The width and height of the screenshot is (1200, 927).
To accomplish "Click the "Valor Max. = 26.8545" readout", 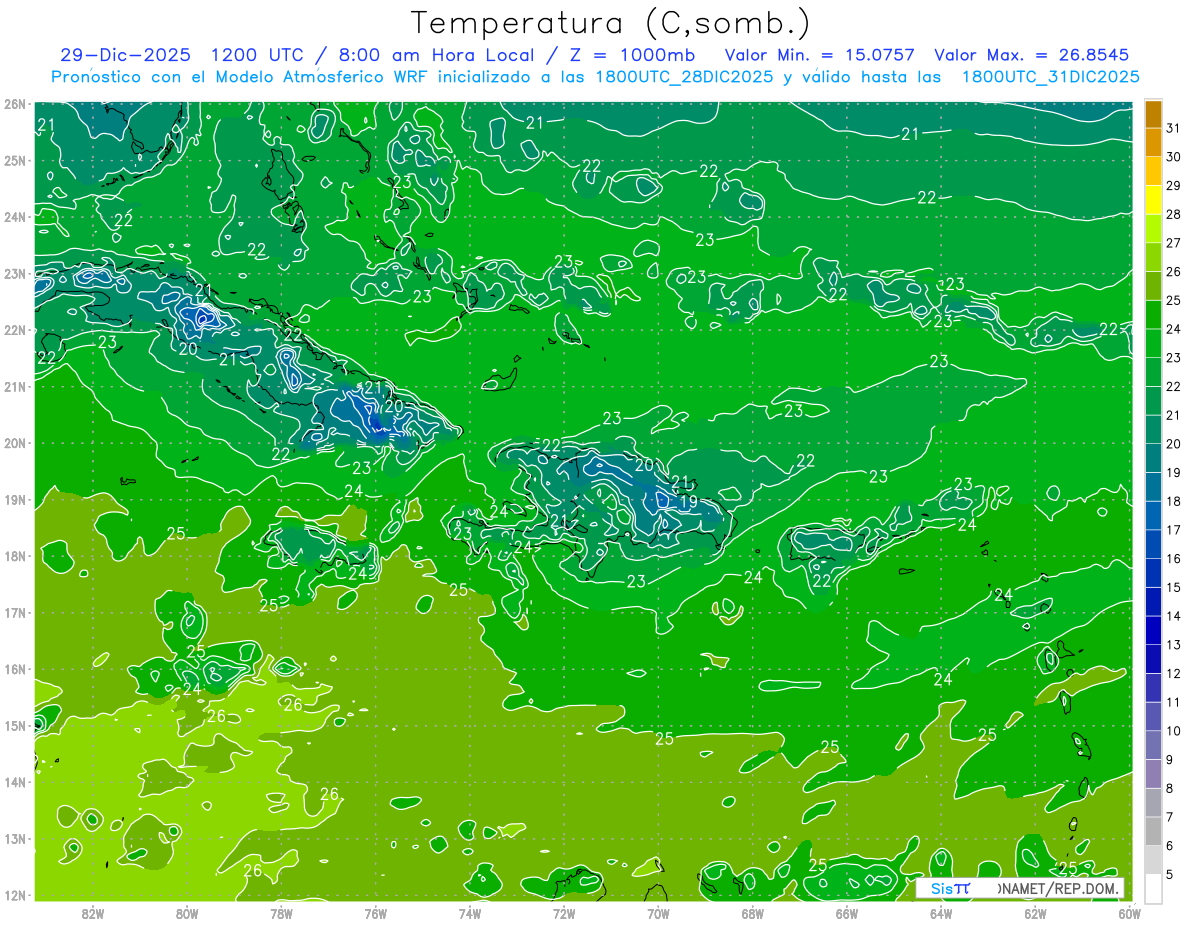I will point(1031,55).
